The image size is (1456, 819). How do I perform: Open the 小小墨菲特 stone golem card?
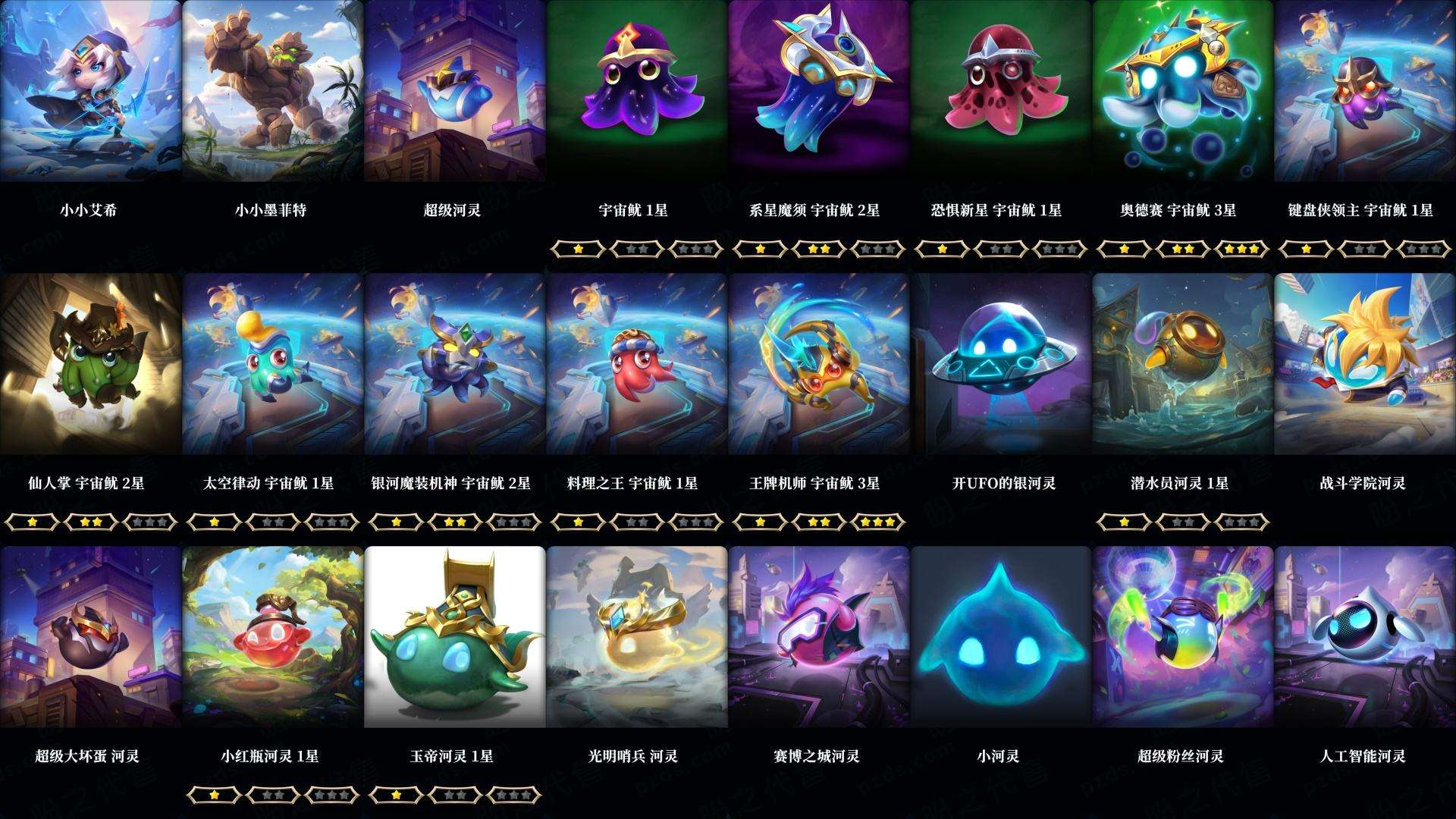point(272,91)
